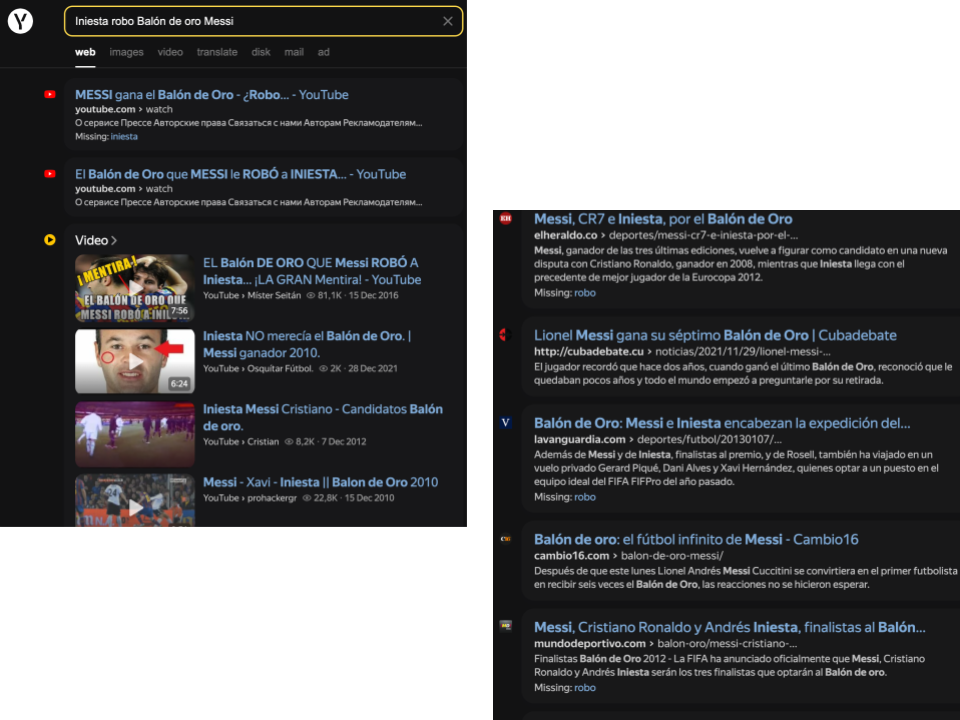Click the yellow Video section play icon
The width and height of the screenshot is (960, 720).
coord(50,240)
